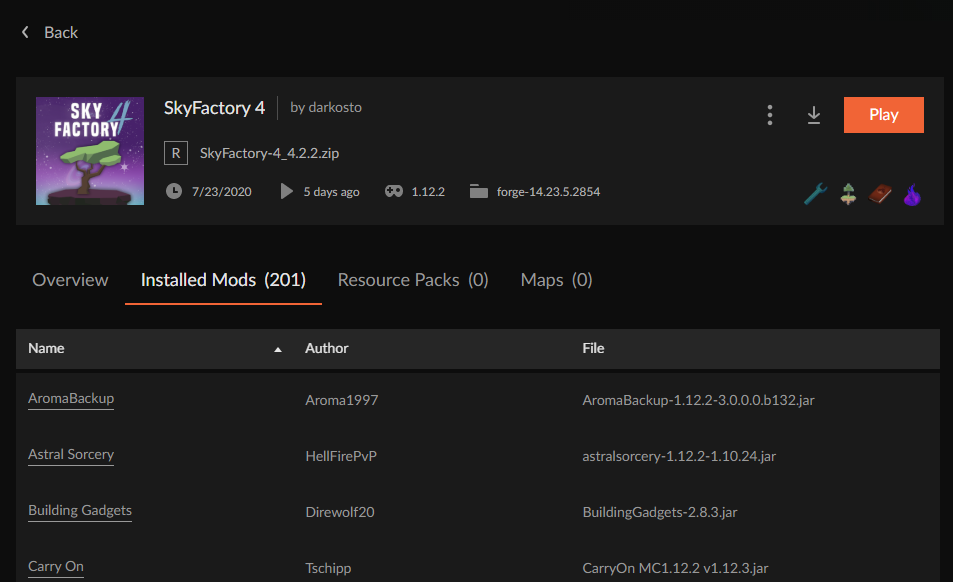Open the Maps (0) tab
The image size is (953, 582).
tap(556, 280)
